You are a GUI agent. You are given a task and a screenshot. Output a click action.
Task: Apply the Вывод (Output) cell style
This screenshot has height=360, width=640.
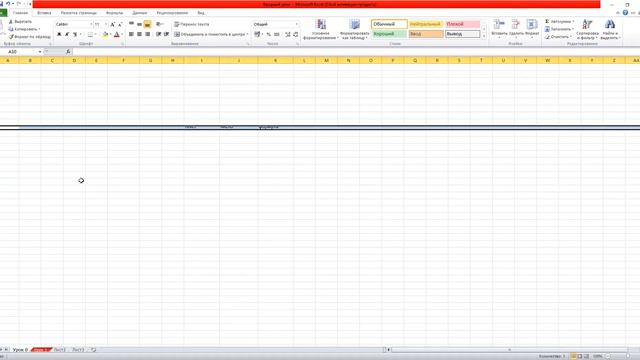tap(462, 34)
